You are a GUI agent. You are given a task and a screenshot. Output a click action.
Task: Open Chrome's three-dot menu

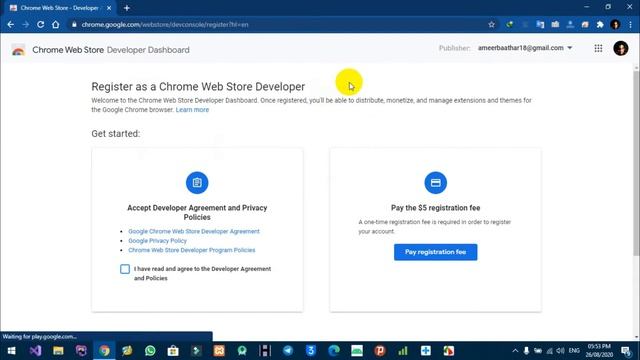(x=631, y=24)
